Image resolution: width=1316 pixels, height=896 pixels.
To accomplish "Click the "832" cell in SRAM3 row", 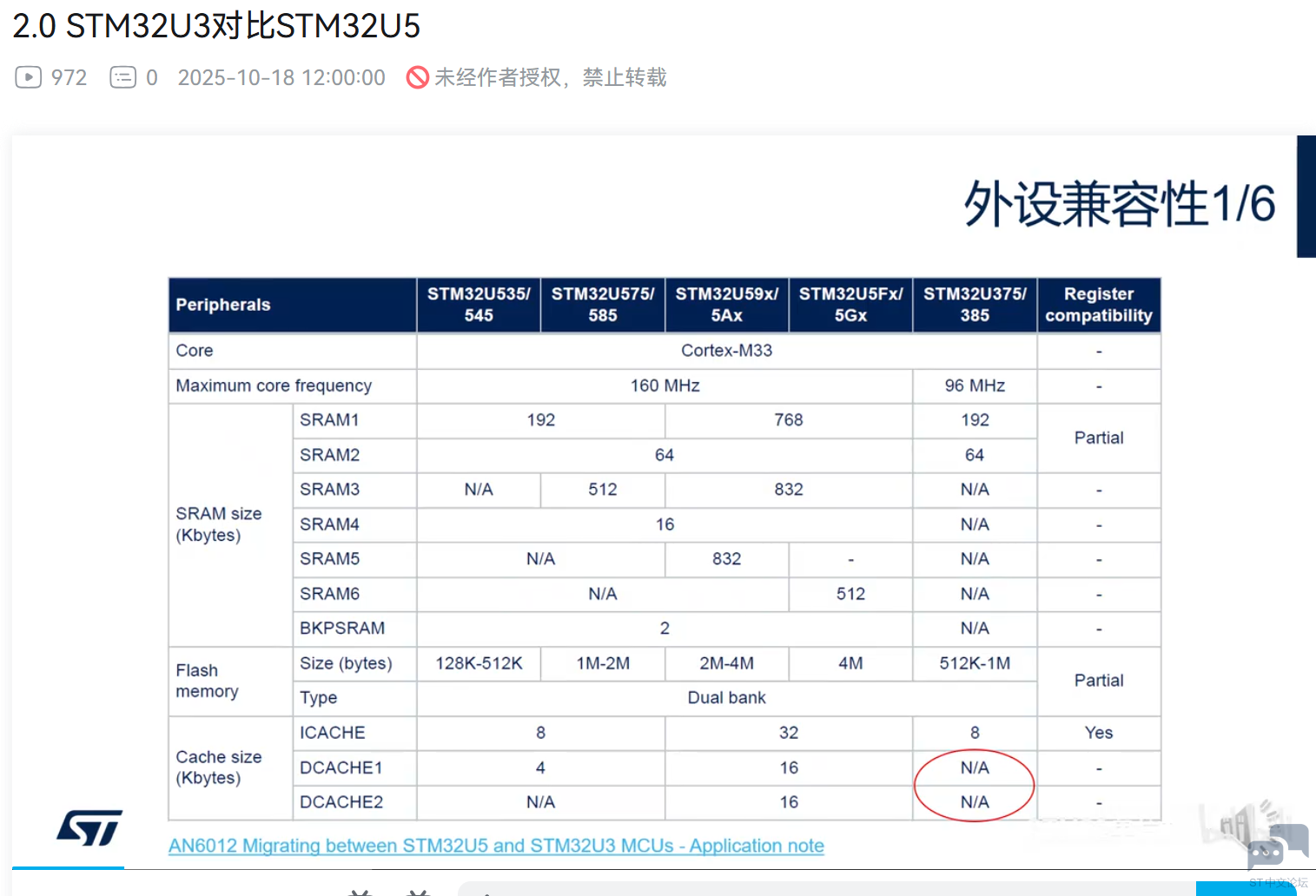I will point(789,490).
